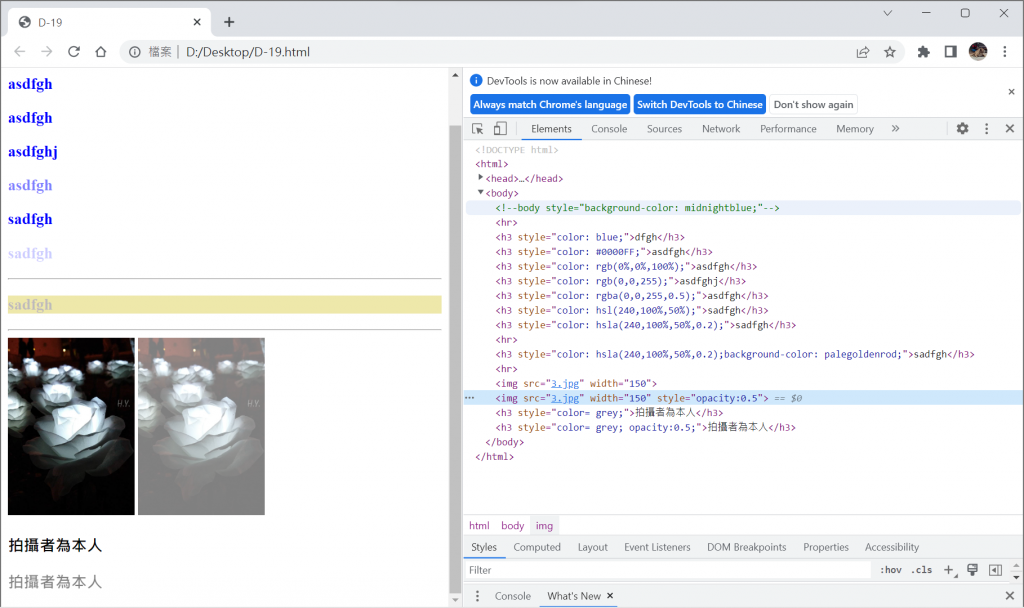The height and width of the screenshot is (608, 1024).
Task: Toggle the :hov element state panel
Action: point(891,570)
